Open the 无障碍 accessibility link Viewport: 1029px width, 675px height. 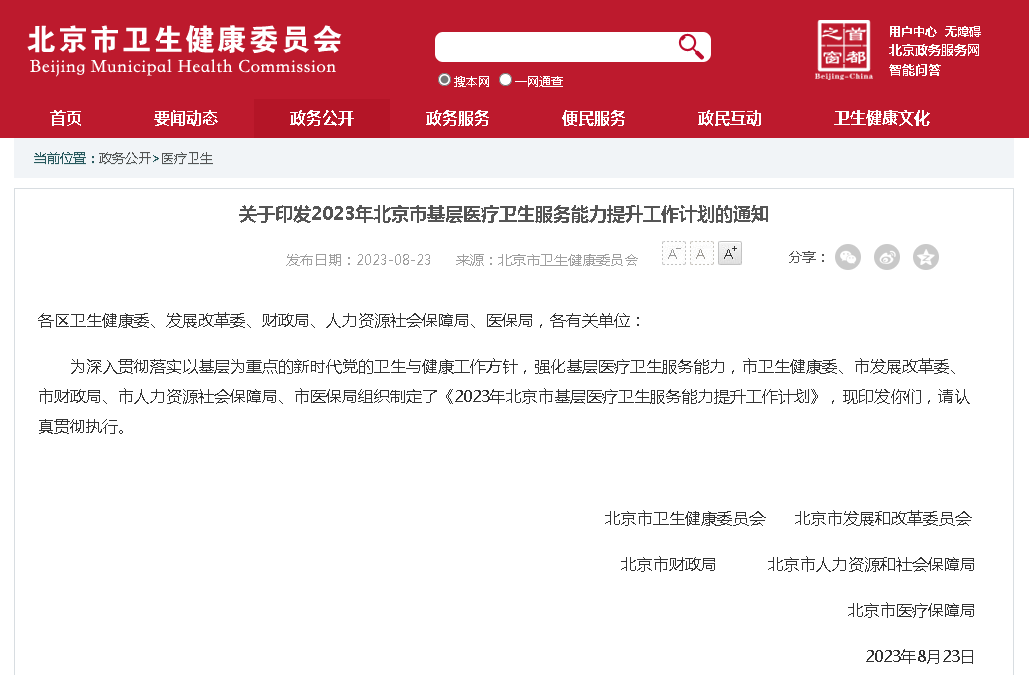point(963,31)
